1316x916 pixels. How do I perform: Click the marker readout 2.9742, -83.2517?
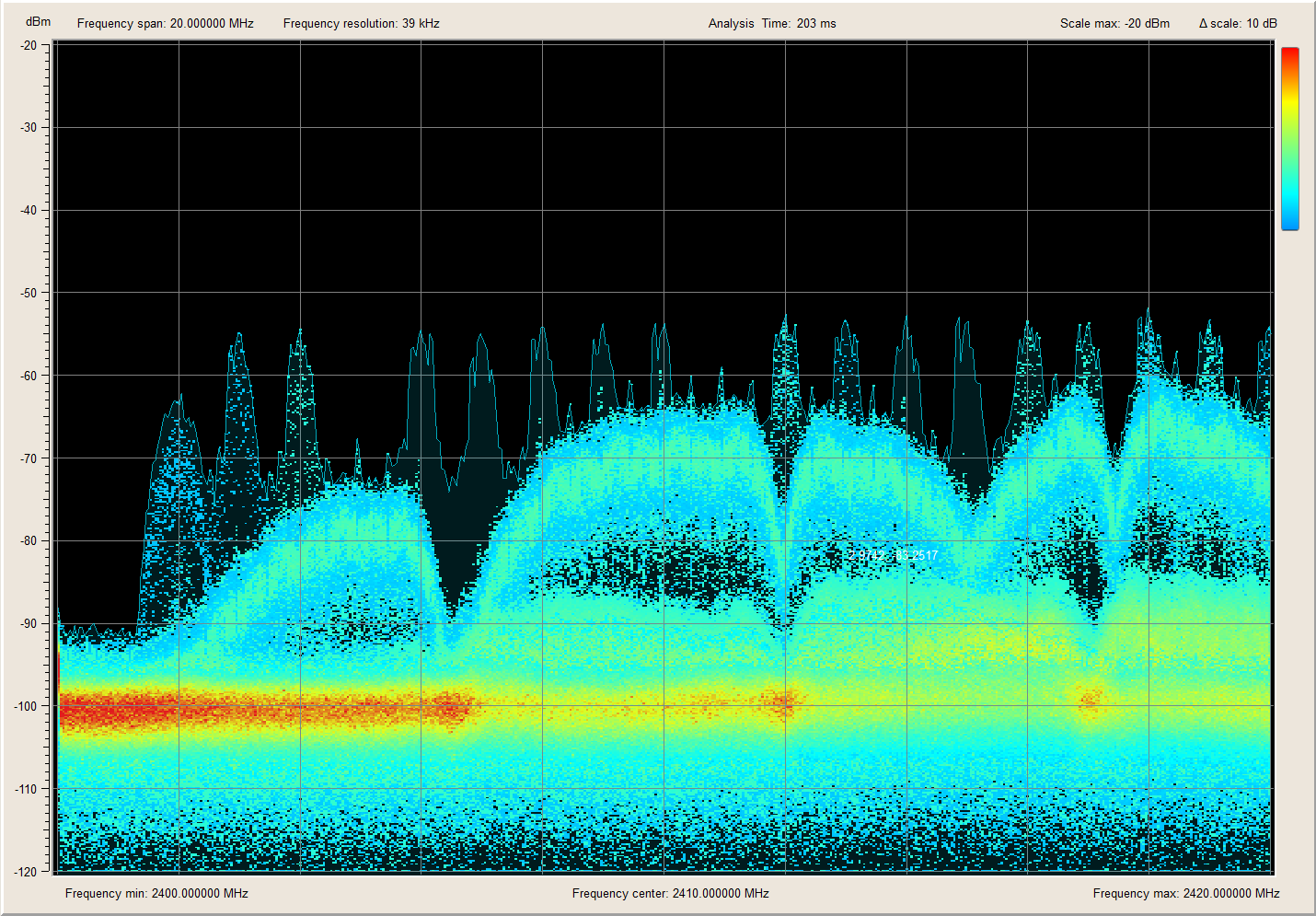[x=893, y=555]
